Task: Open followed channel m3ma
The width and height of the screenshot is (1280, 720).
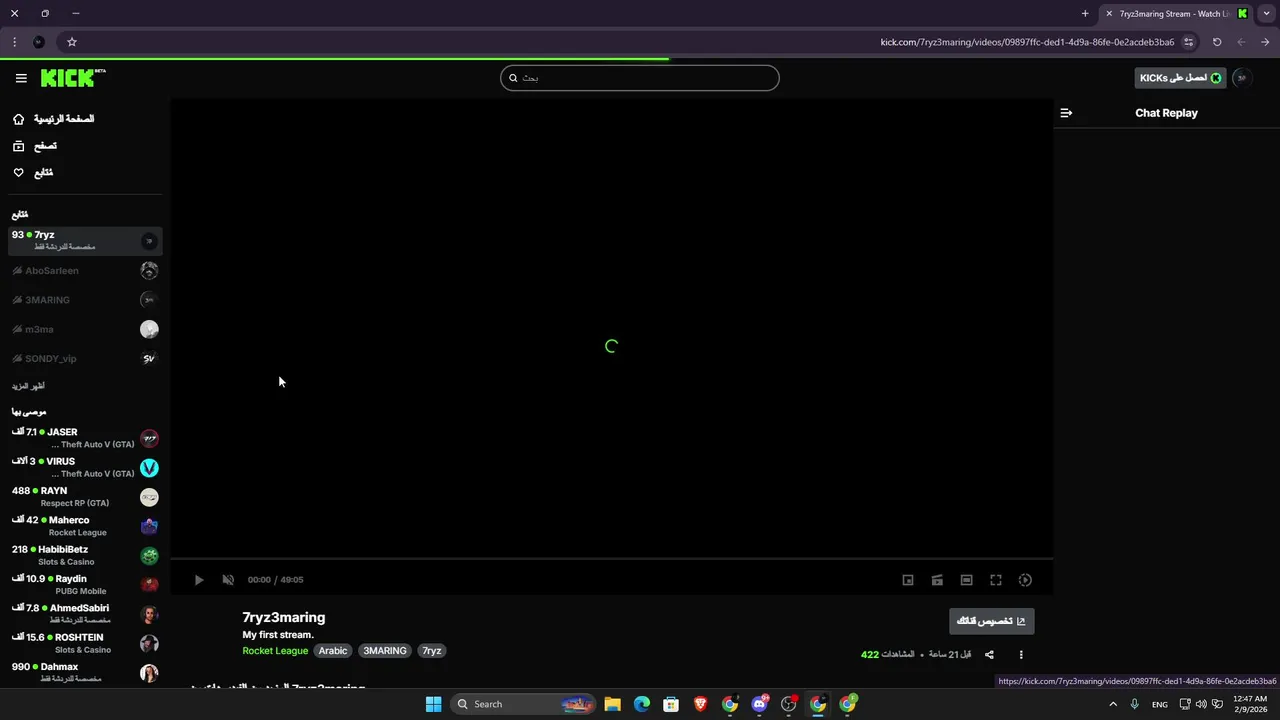Action: (85, 329)
